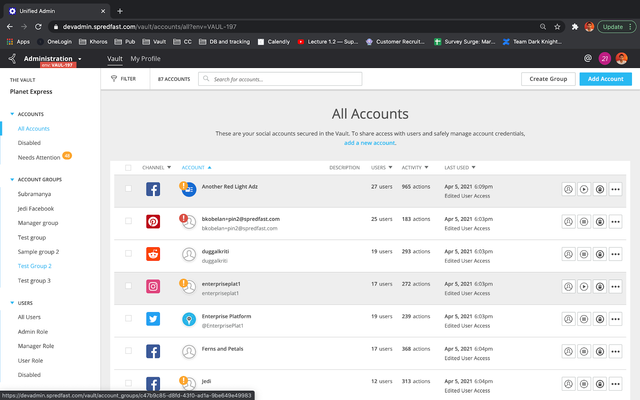Click Reddit channel icon of duggalkriti
The width and height of the screenshot is (640, 400).
click(153, 254)
